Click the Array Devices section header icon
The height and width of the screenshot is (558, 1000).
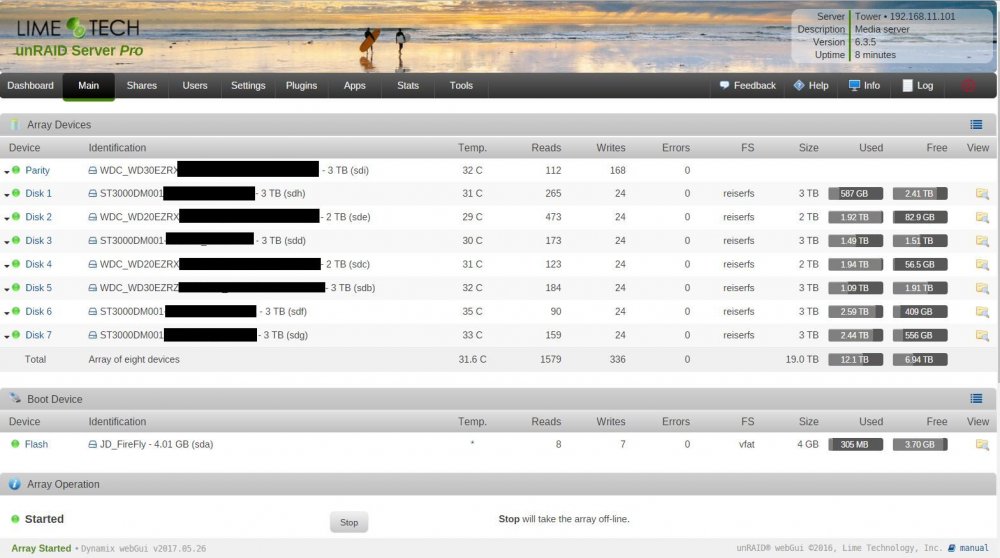[15, 125]
